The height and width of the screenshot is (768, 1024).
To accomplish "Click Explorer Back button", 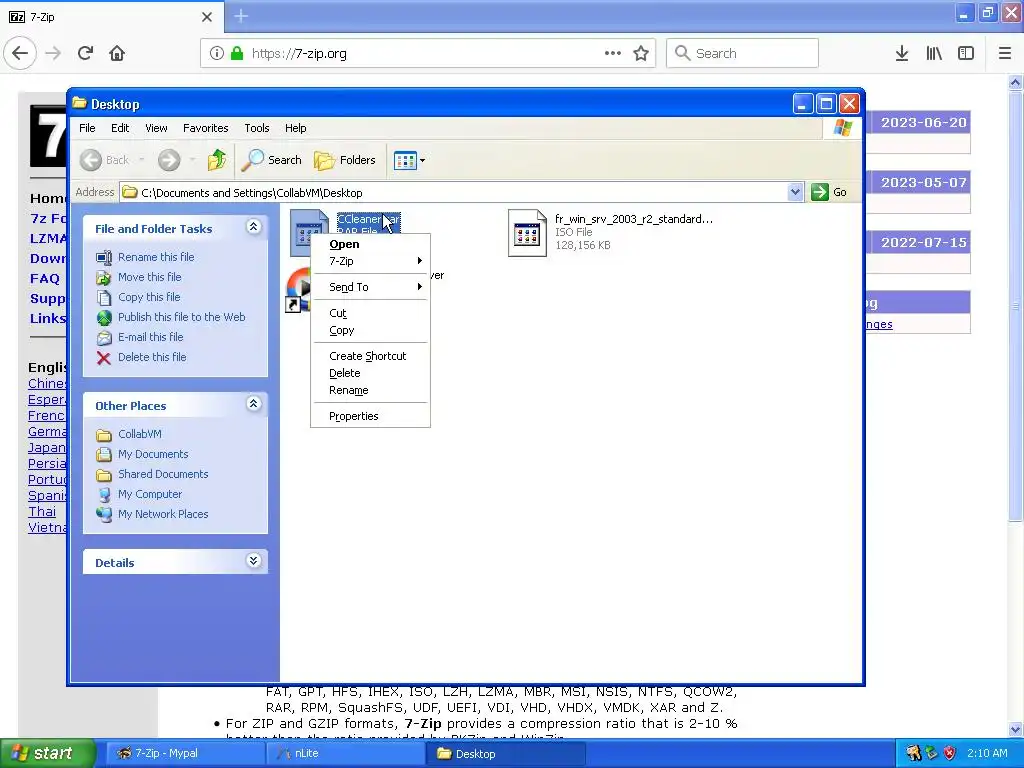I will [x=104, y=160].
